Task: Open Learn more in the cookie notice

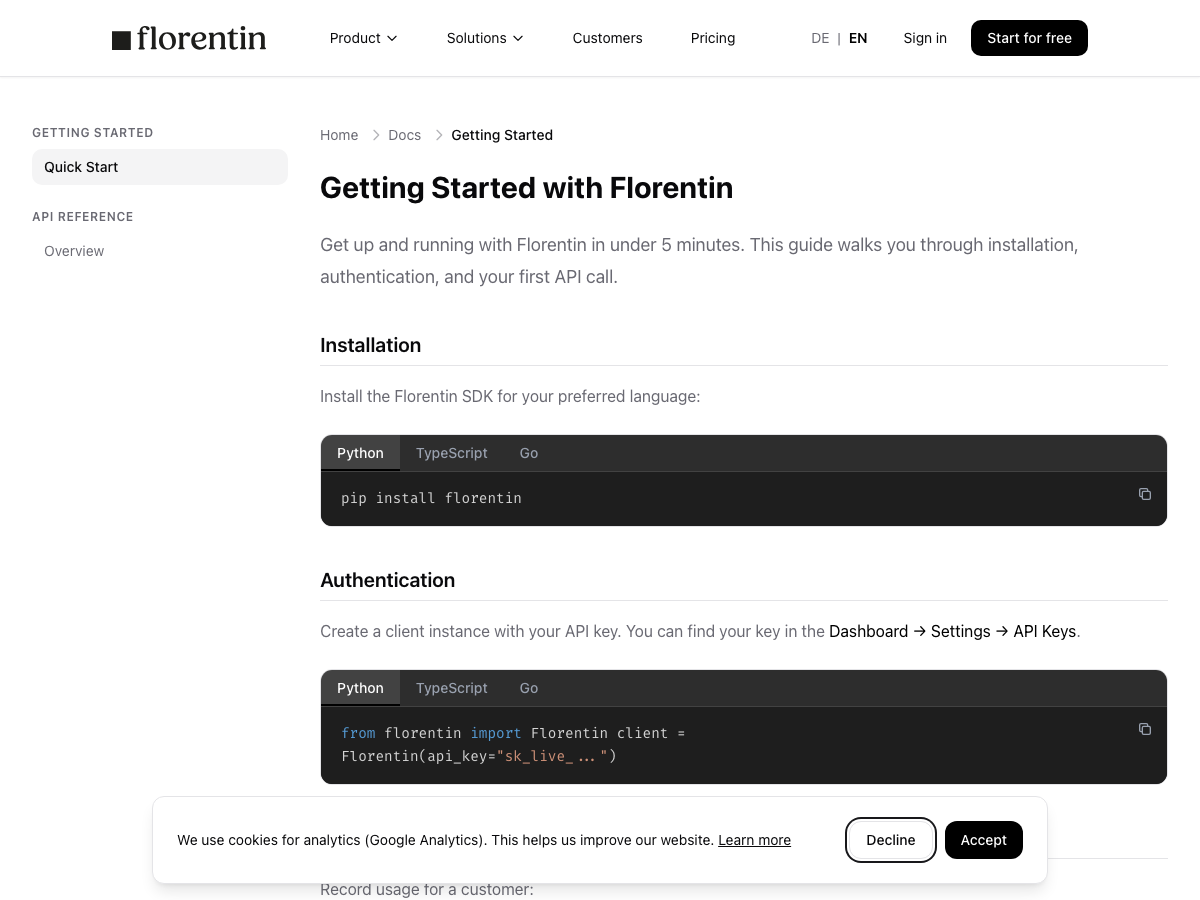Action: 754,840
